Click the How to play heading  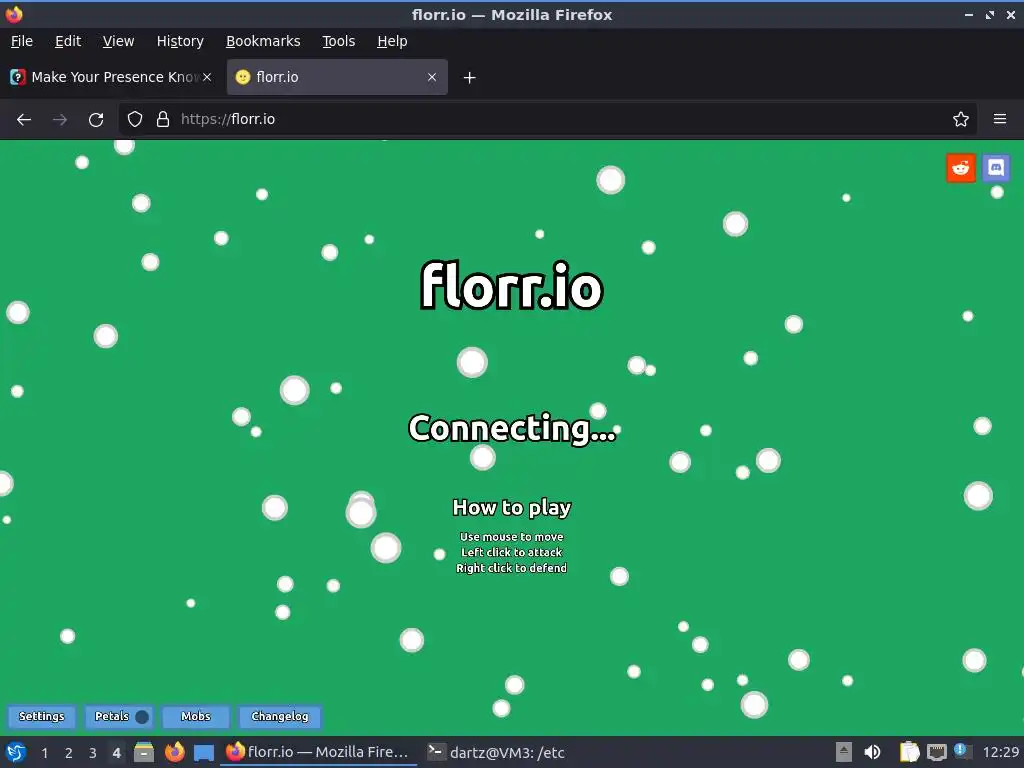point(512,507)
